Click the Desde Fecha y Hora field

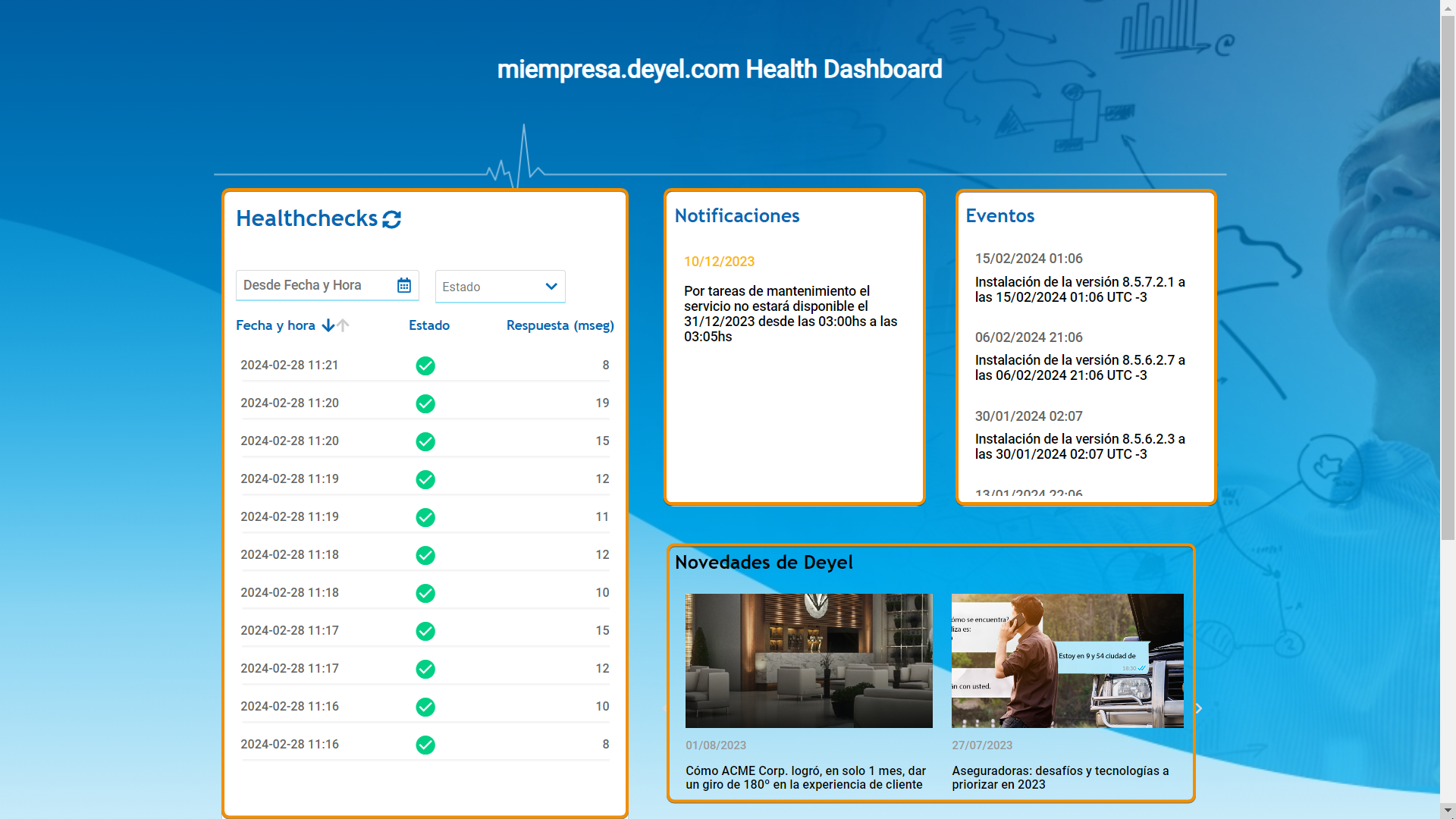point(328,285)
